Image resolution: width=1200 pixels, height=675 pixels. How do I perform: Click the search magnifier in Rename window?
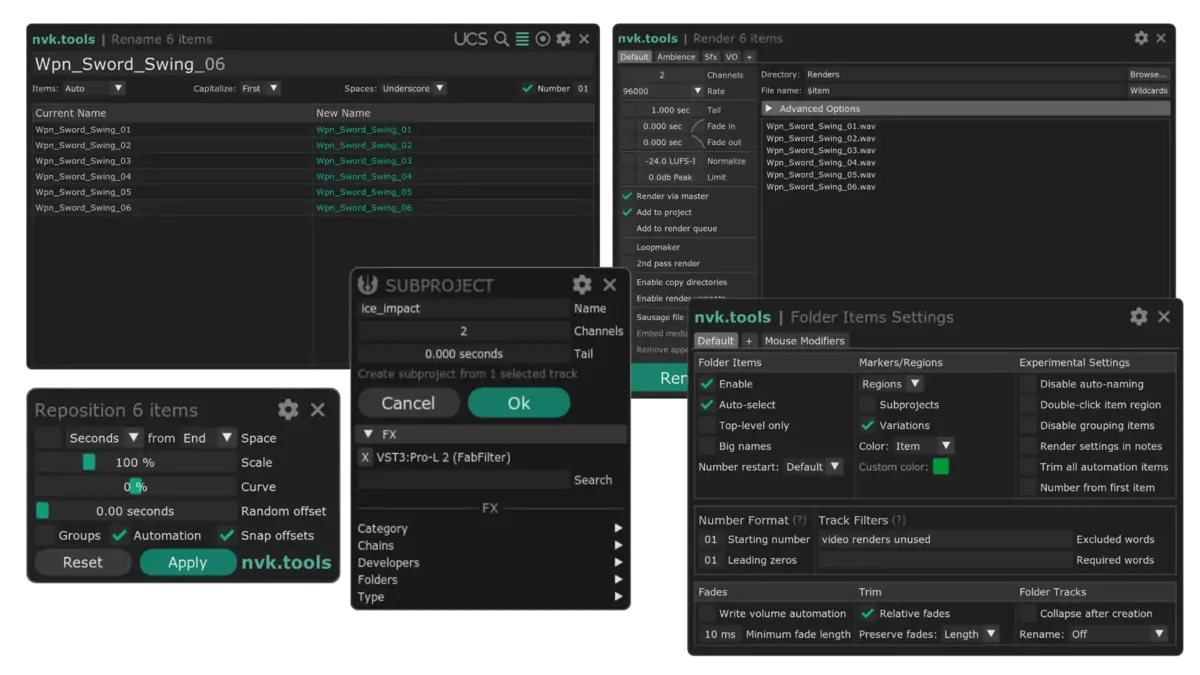tap(502, 39)
